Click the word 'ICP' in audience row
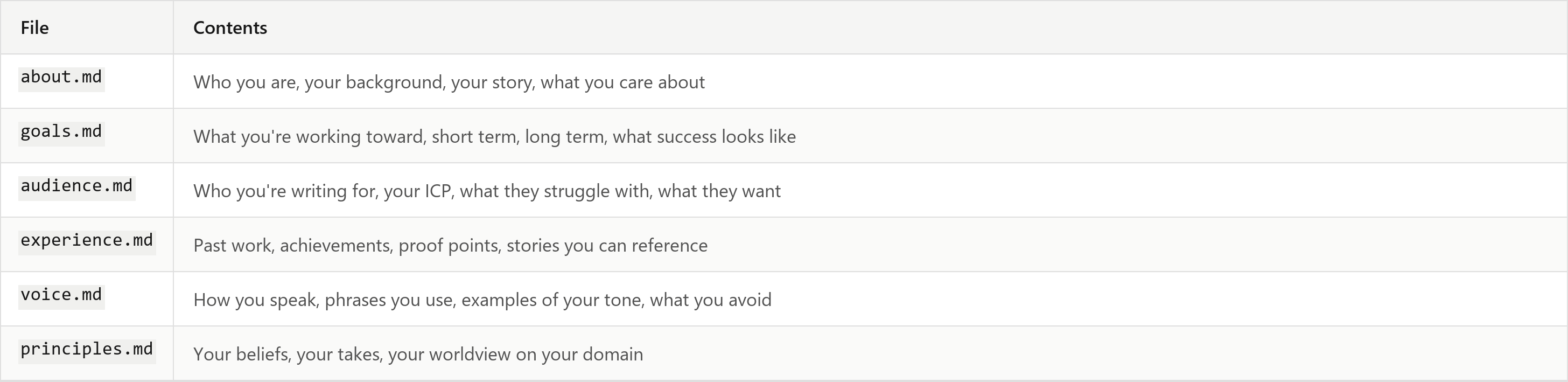This screenshot has height=382, width=1568. pyautogui.click(x=438, y=191)
